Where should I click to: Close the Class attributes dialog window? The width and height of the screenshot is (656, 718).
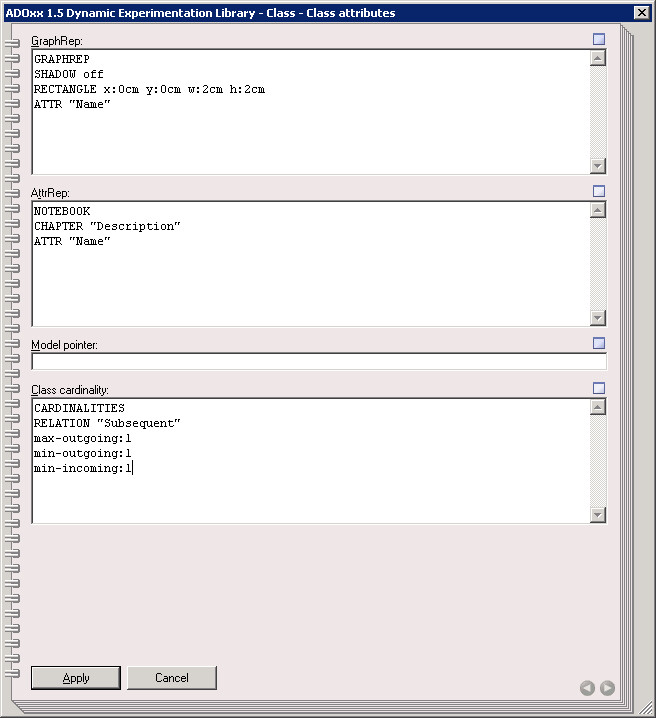pos(641,13)
